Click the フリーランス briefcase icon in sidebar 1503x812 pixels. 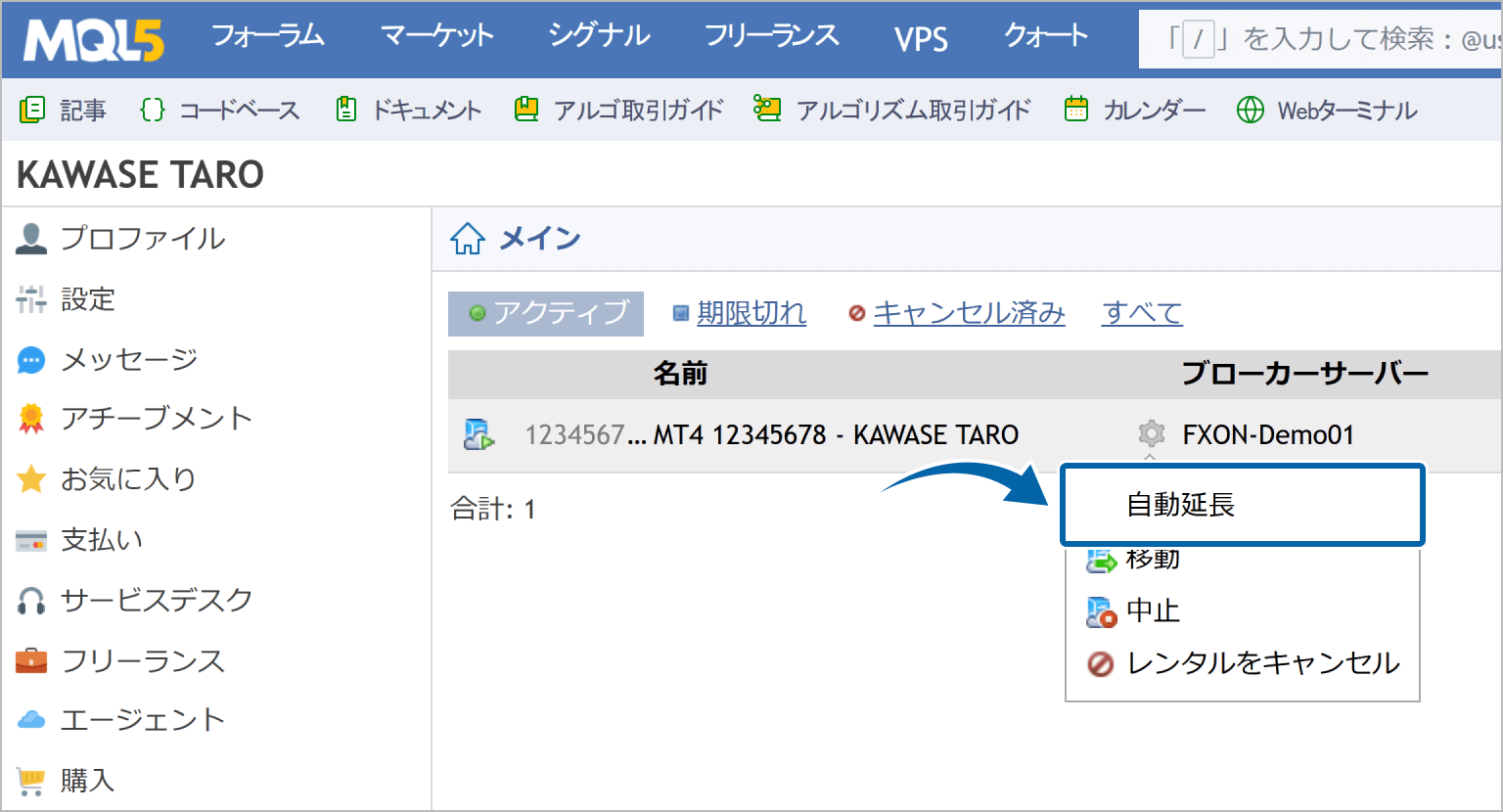coord(31,661)
